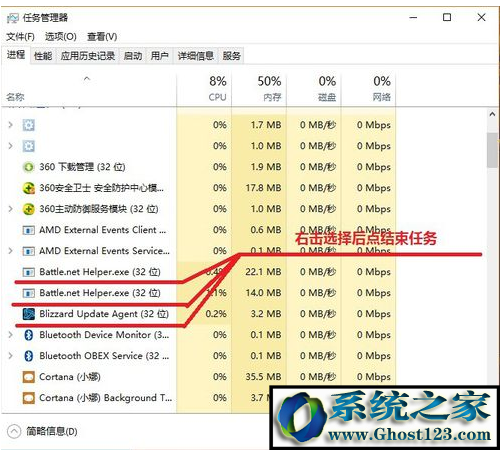The image size is (500, 450).
Task: Select the 360安全卫士 安全防护中心 row
Action: (199, 188)
